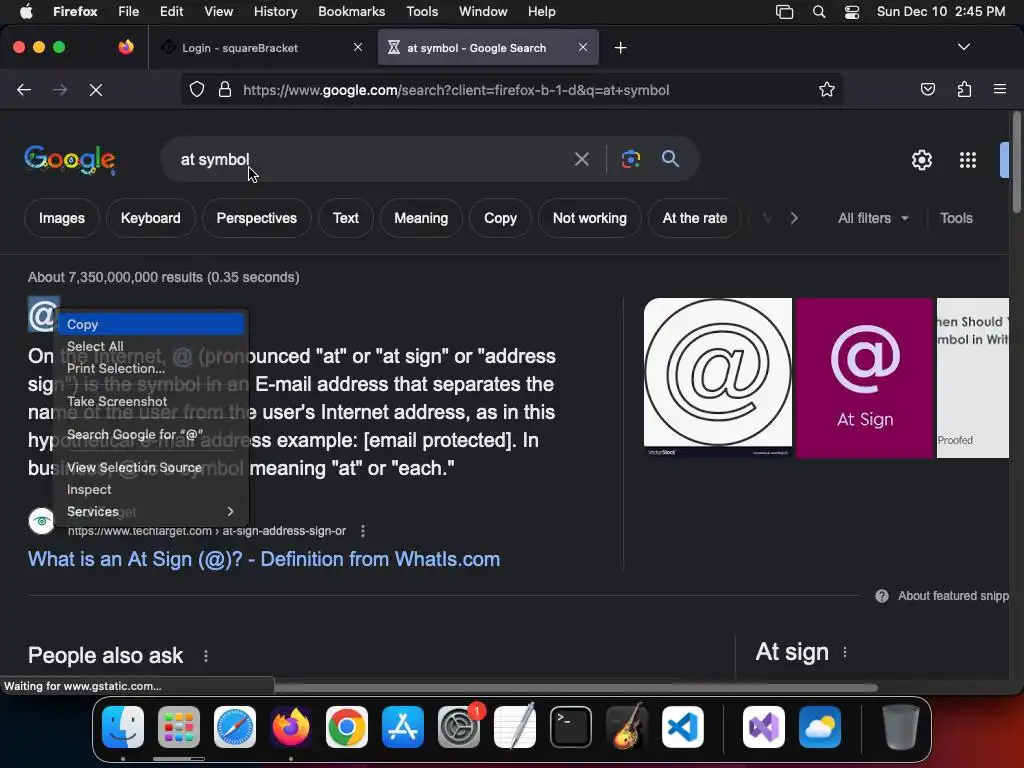Screen dimensions: 1024x768
Task: Choose Take Screenshot in context menu
Action: (151, 402)
